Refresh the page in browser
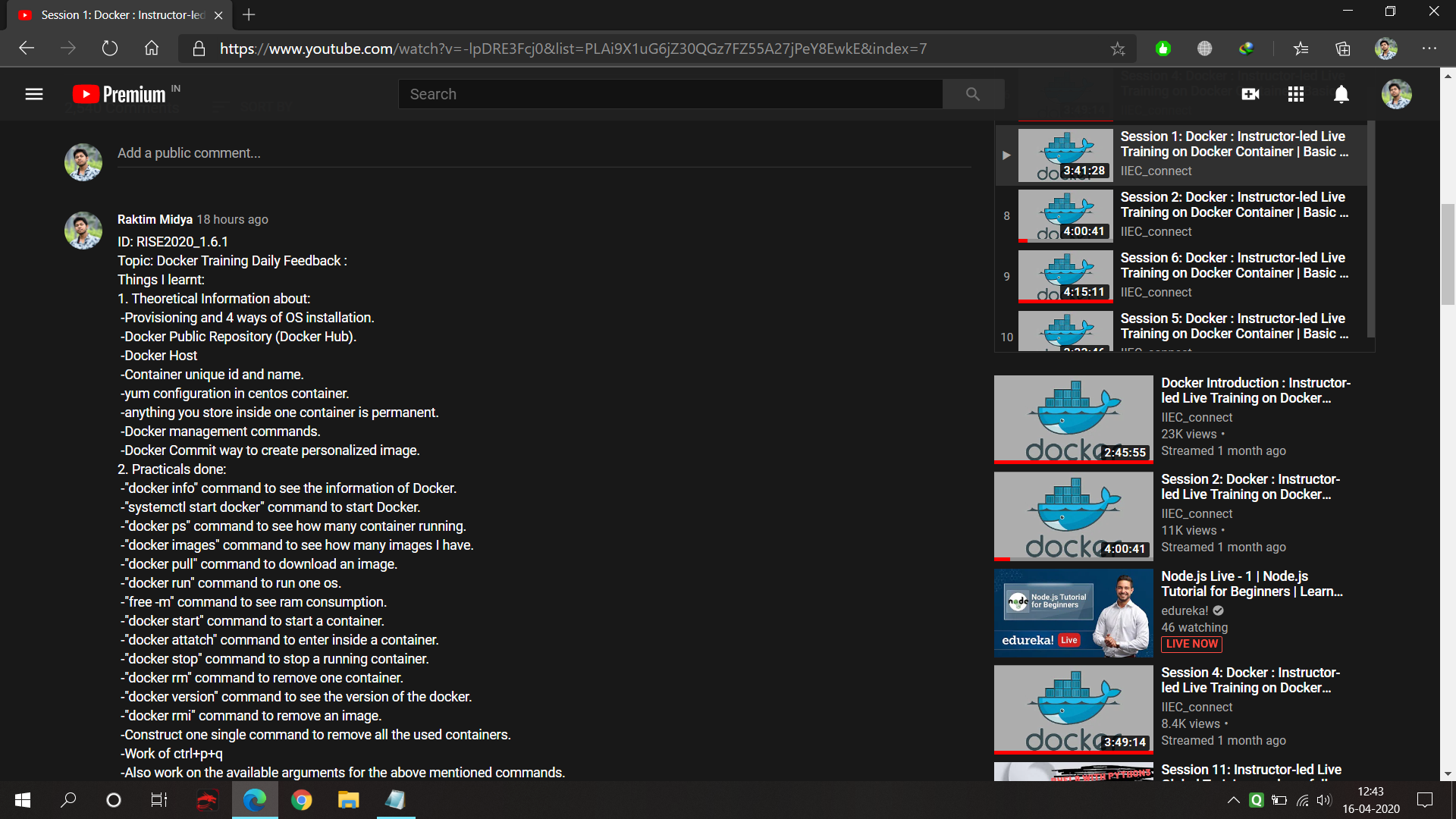The height and width of the screenshot is (819, 1456). click(x=110, y=49)
